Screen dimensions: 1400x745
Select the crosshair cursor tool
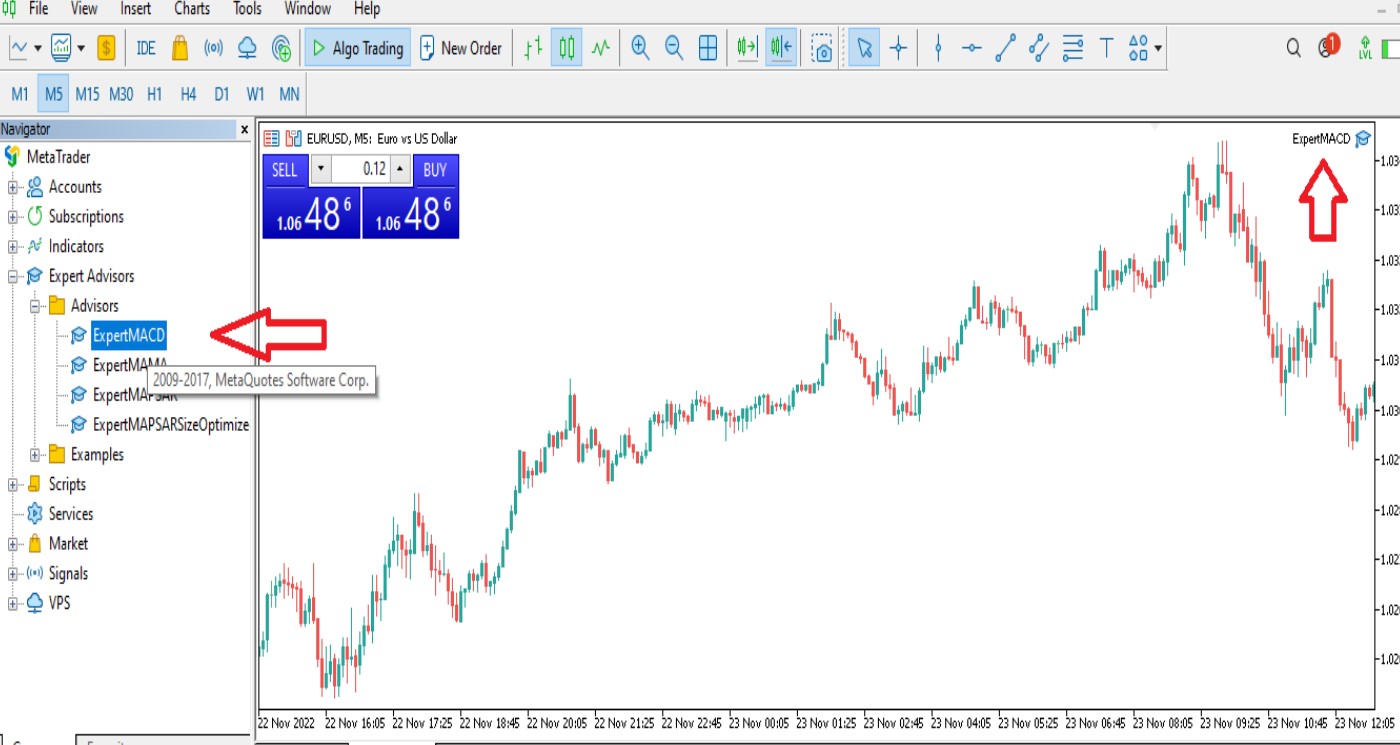click(898, 48)
